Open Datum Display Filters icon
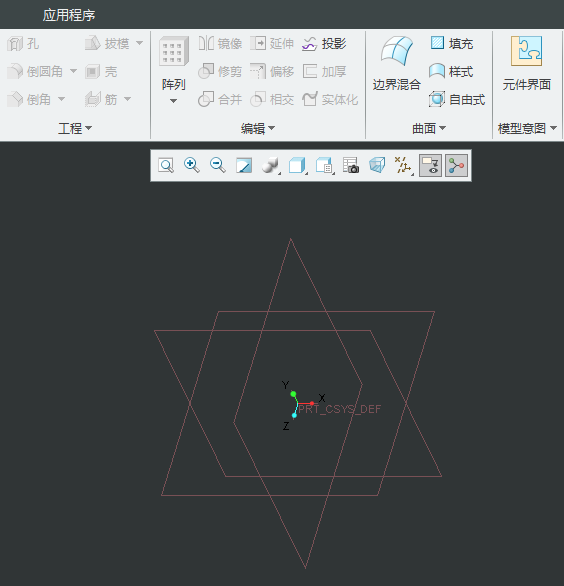Image resolution: width=564 pixels, height=586 pixels. 404,165
